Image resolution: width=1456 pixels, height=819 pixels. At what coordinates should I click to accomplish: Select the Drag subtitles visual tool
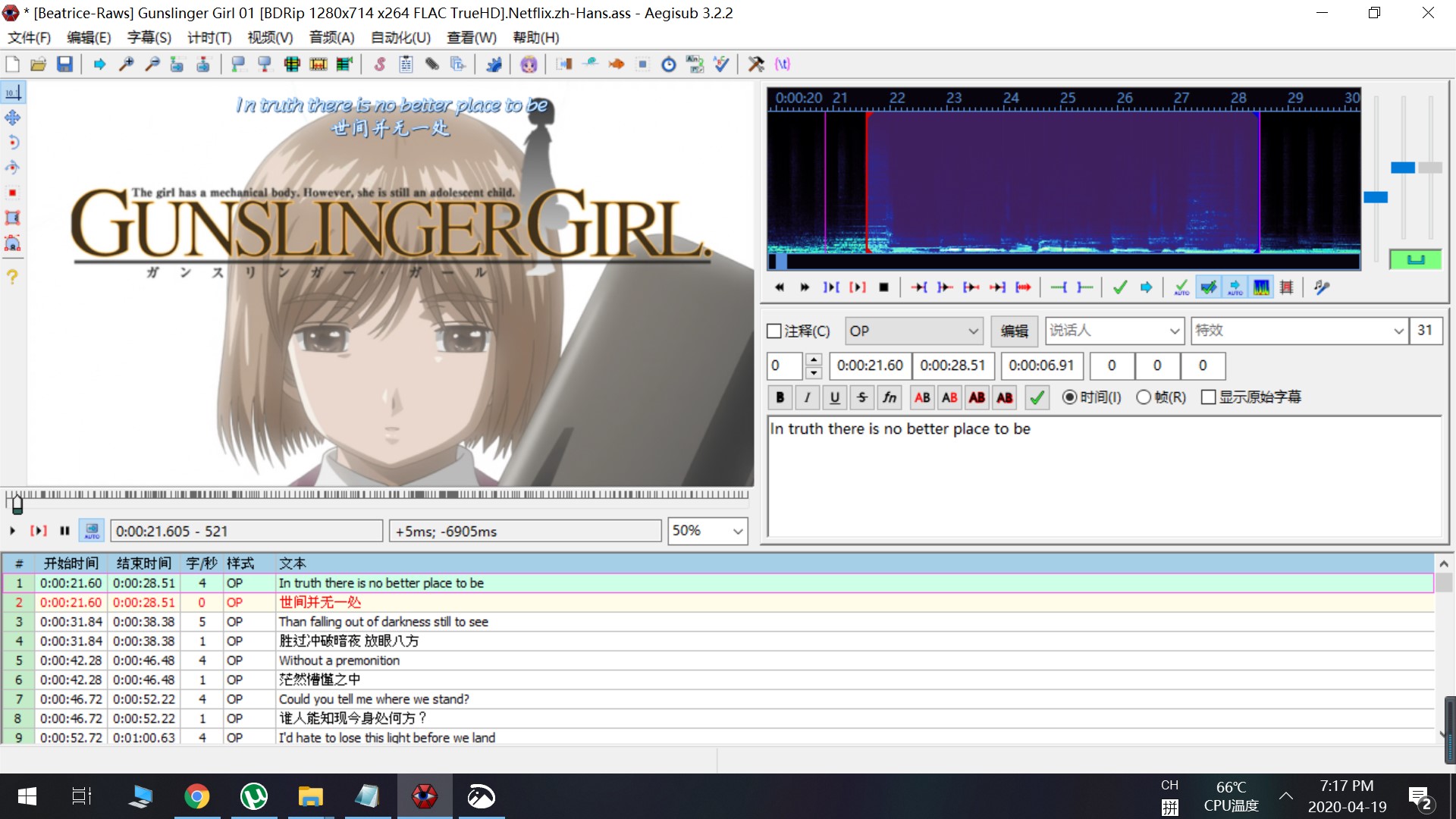[x=13, y=118]
